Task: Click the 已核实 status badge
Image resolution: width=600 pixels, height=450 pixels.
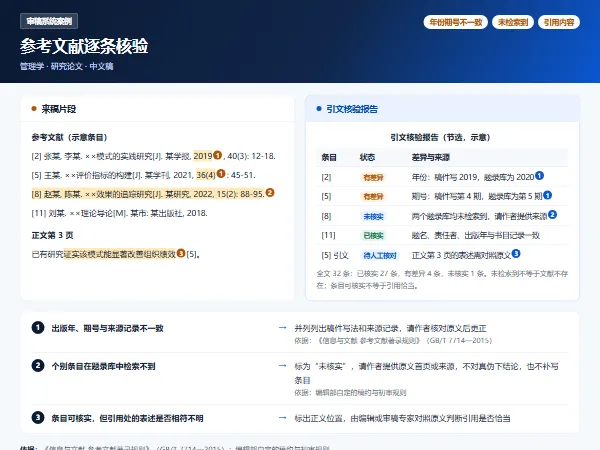Action: [x=373, y=235]
